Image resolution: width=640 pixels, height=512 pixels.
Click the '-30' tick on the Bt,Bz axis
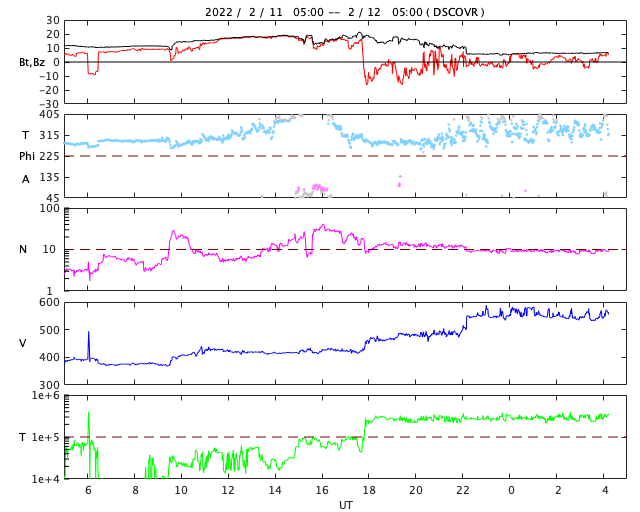click(x=49, y=104)
